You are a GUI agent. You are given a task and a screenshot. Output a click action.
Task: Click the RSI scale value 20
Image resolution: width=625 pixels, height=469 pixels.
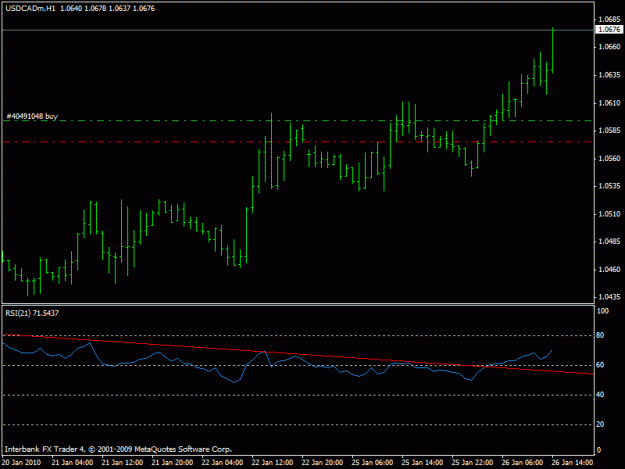click(600, 424)
